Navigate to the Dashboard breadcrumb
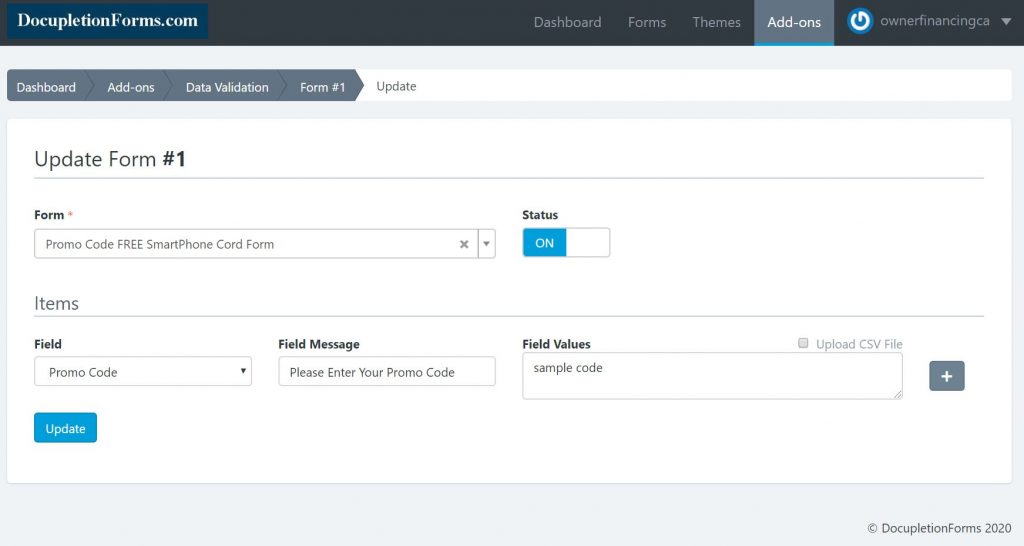1024x546 pixels. pos(46,87)
